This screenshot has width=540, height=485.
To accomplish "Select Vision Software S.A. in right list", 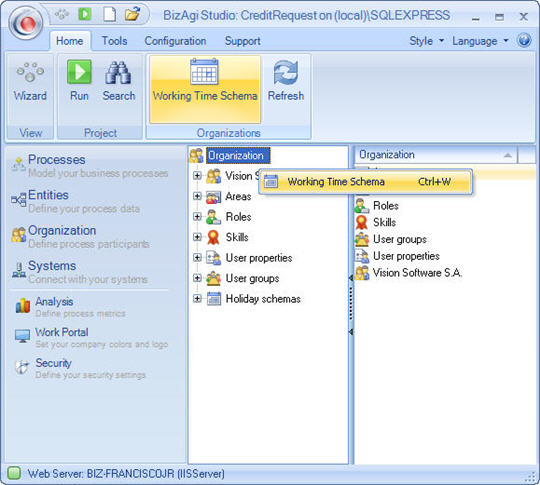I will point(417,272).
